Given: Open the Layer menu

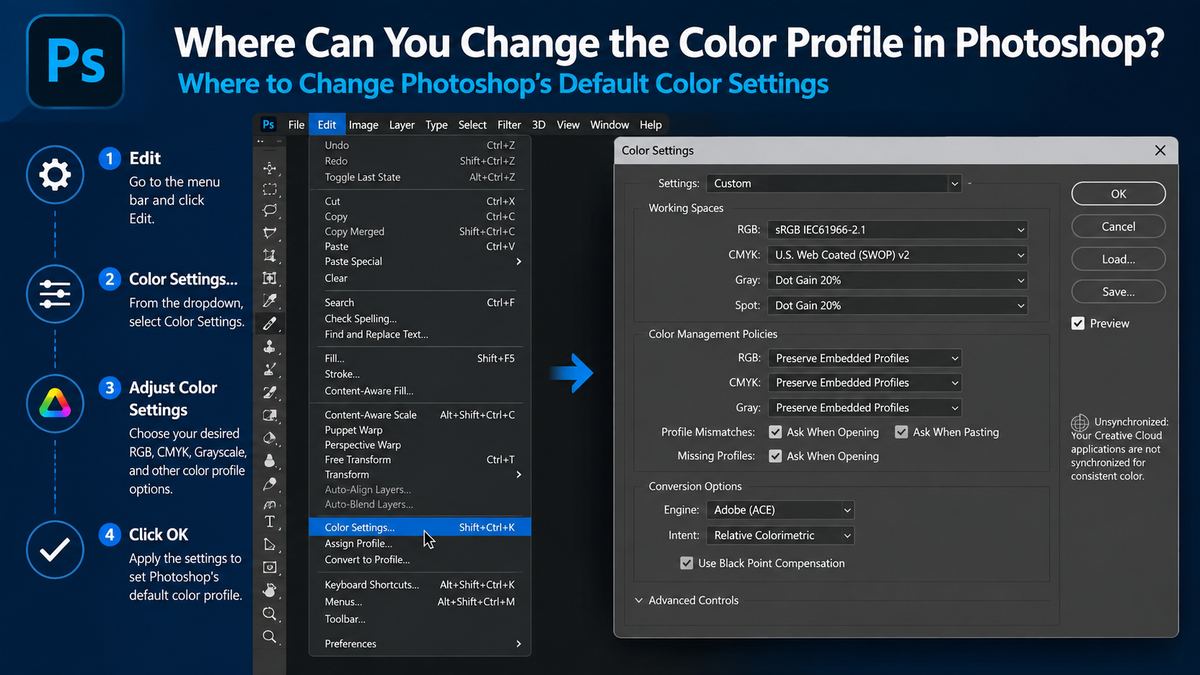Looking at the screenshot, I should point(402,125).
